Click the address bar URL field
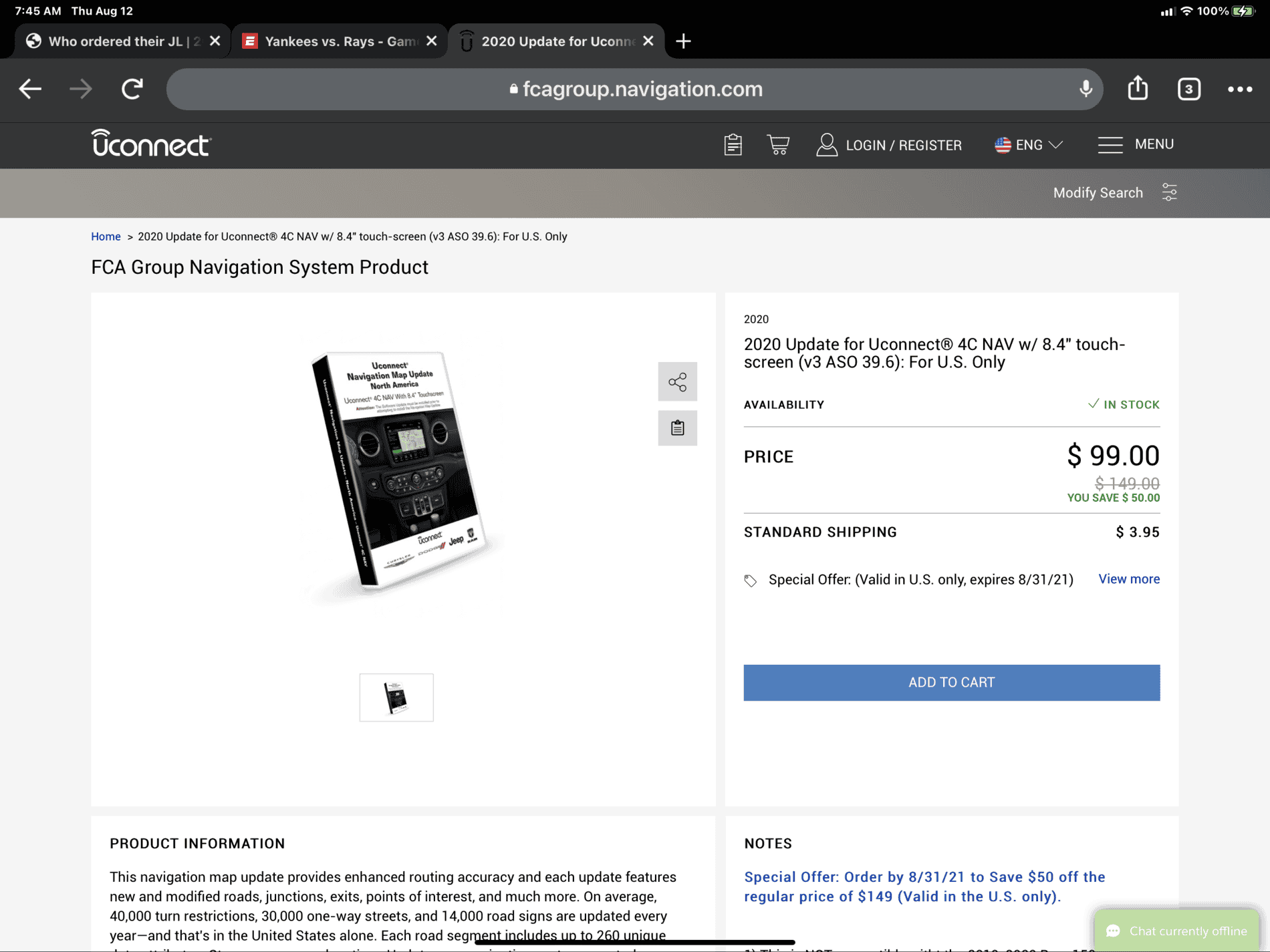 [634, 89]
